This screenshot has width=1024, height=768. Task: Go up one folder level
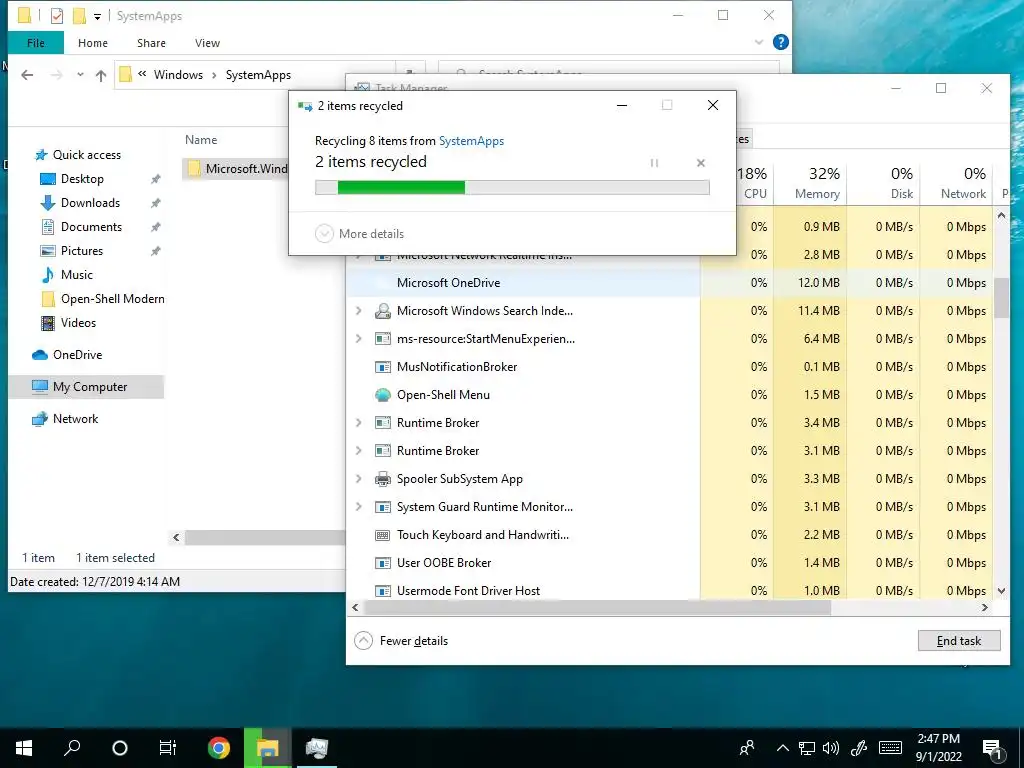(x=101, y=75)
